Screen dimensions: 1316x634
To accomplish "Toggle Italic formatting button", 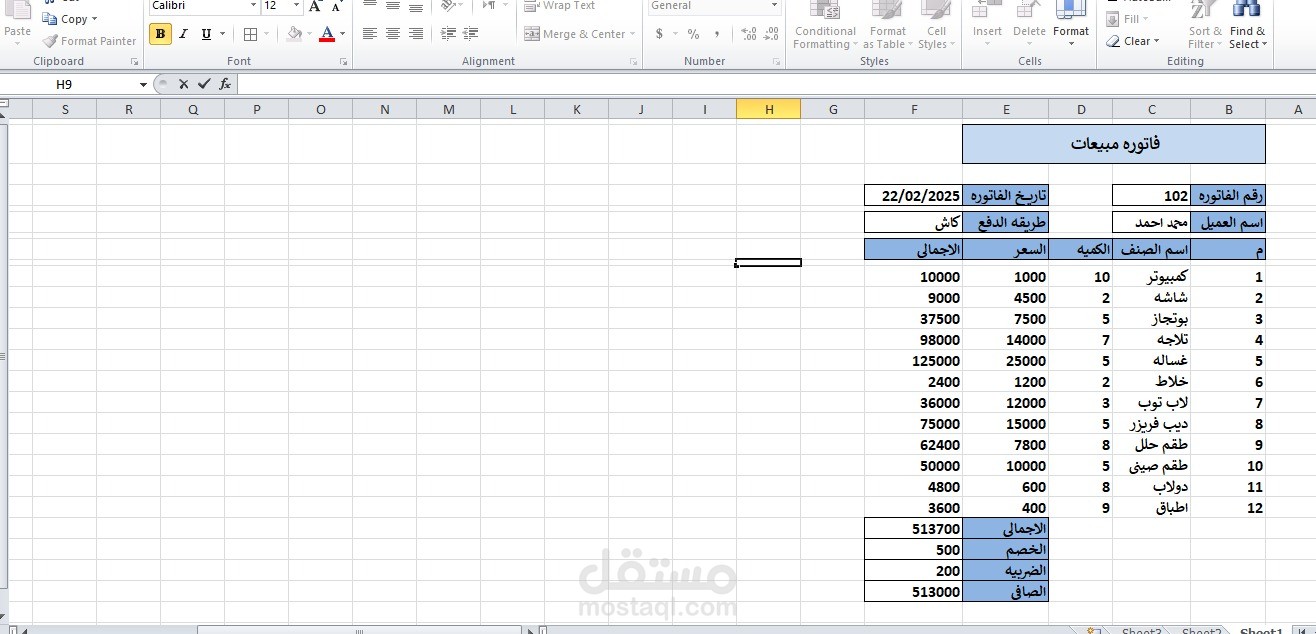I will click(x=183, y=34).
